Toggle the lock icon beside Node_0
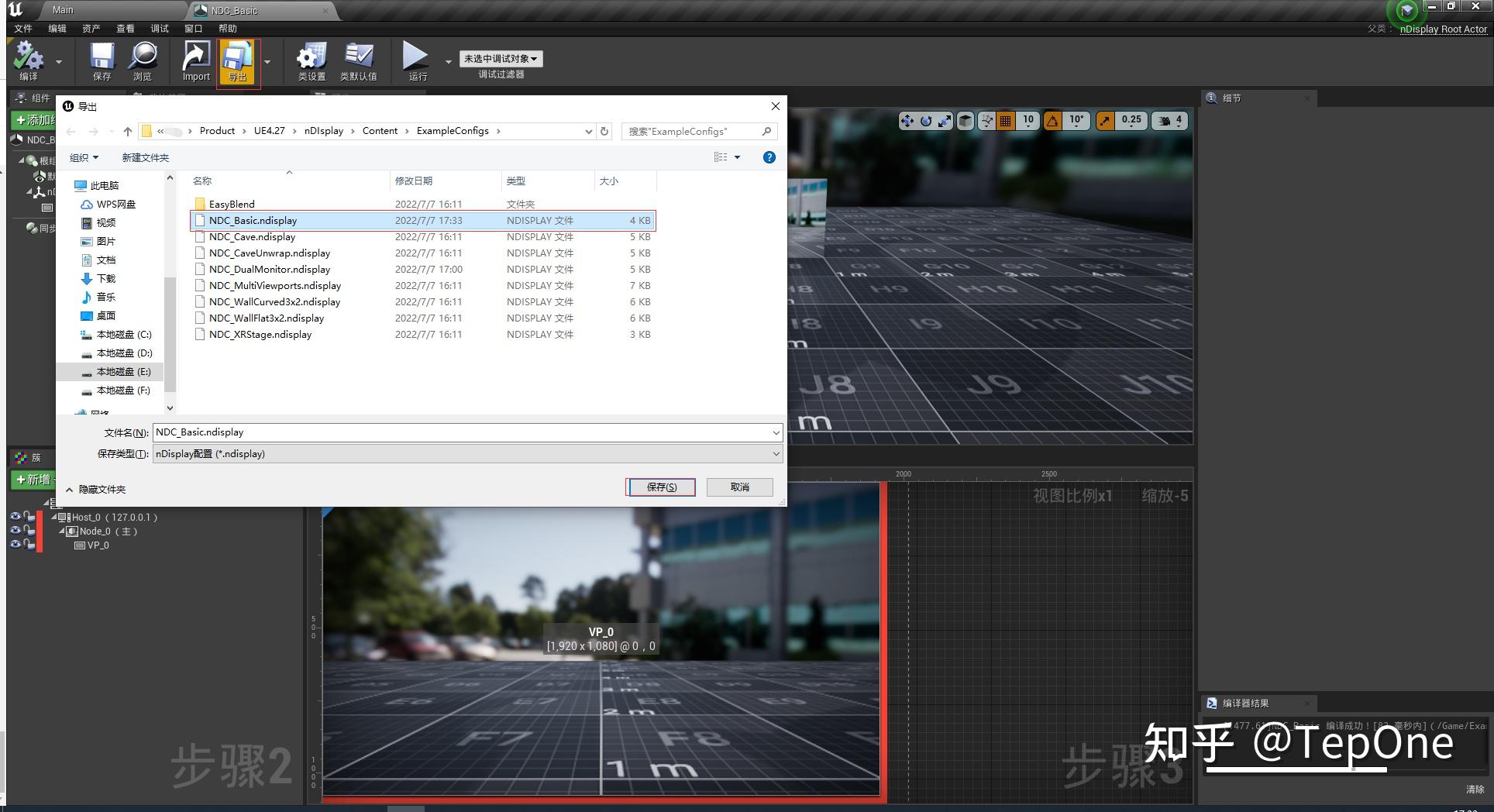 coord(28,531)
